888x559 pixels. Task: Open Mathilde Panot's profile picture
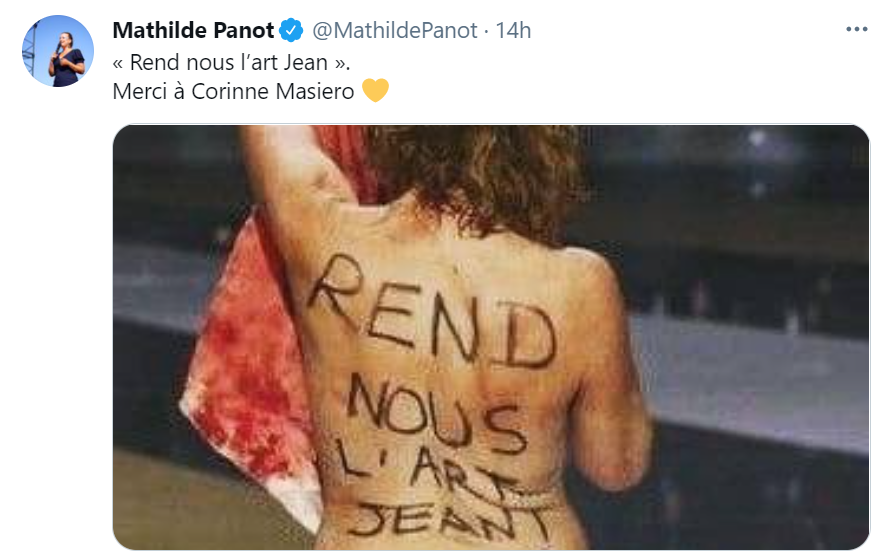point(58,51)
